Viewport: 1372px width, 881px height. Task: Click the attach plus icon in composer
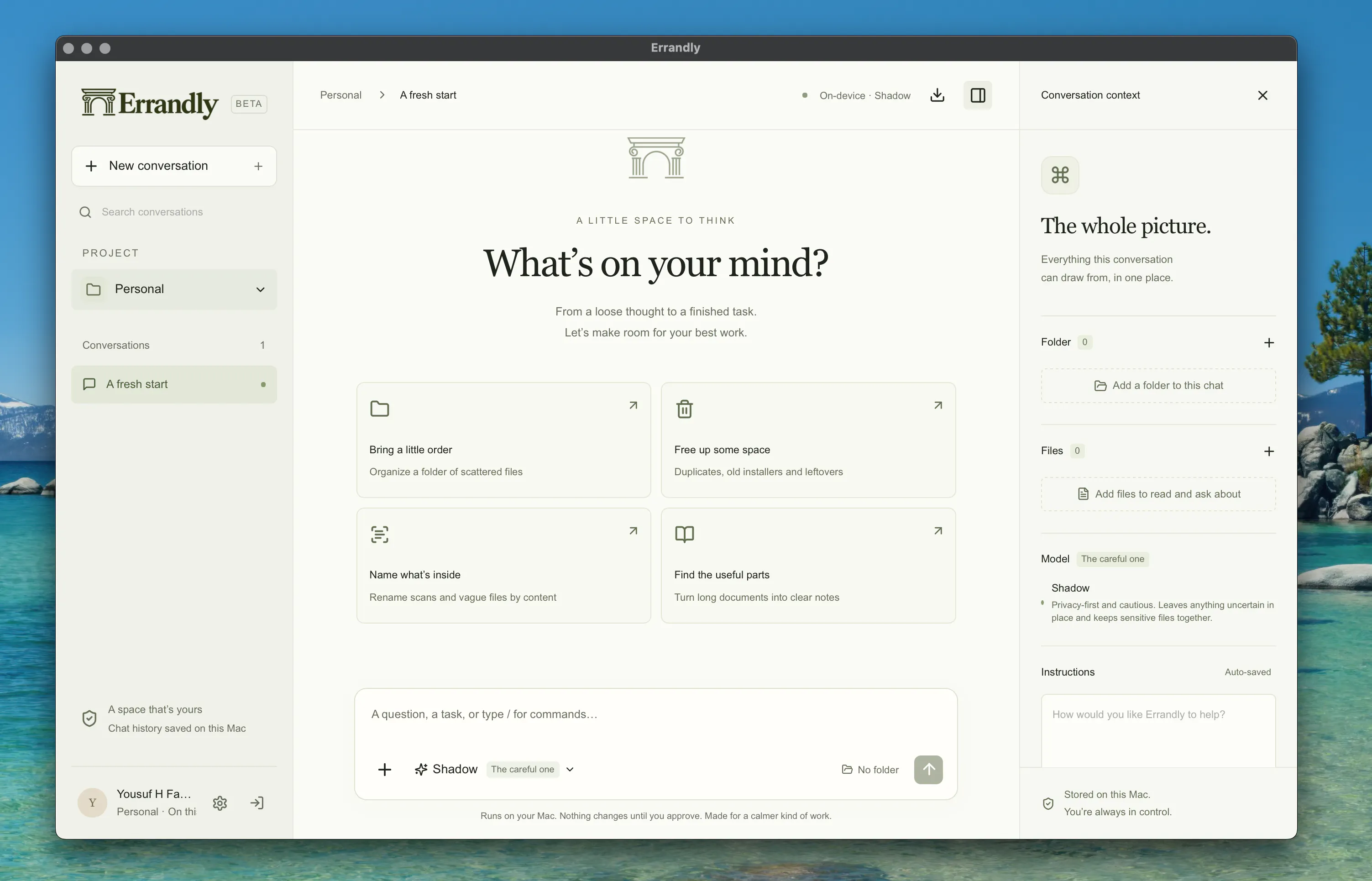(x=384, y=770)
